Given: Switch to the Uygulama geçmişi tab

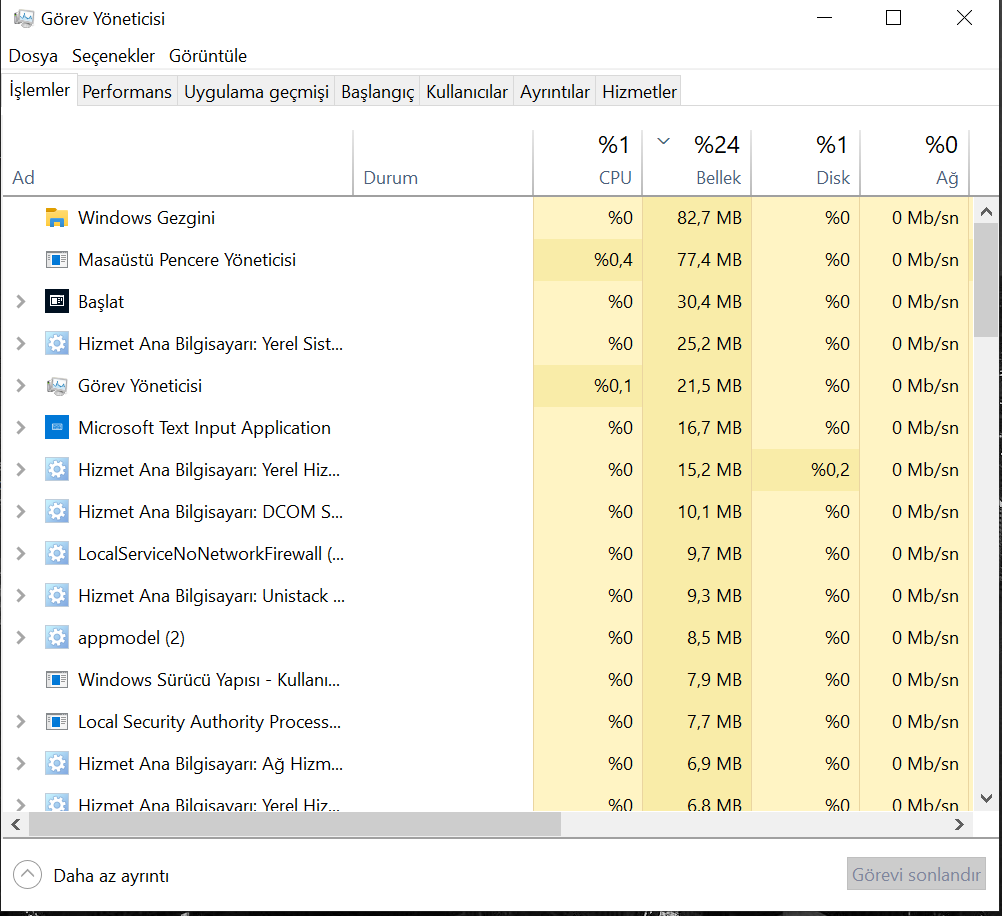Looking at the screenshot, I should [x=256, y=91].
